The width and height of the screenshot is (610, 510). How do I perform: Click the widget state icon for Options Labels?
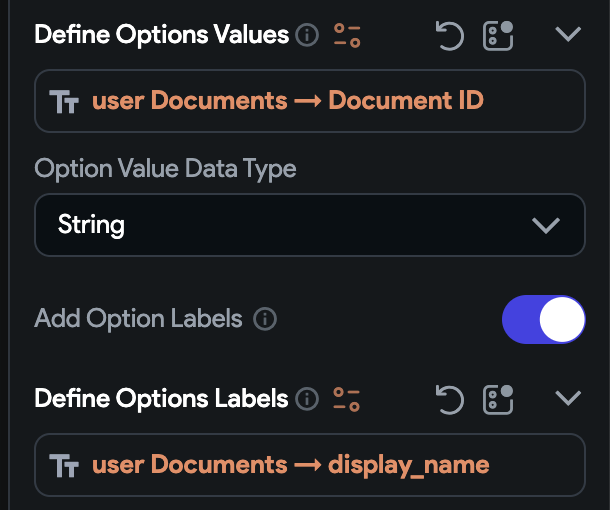498,400
